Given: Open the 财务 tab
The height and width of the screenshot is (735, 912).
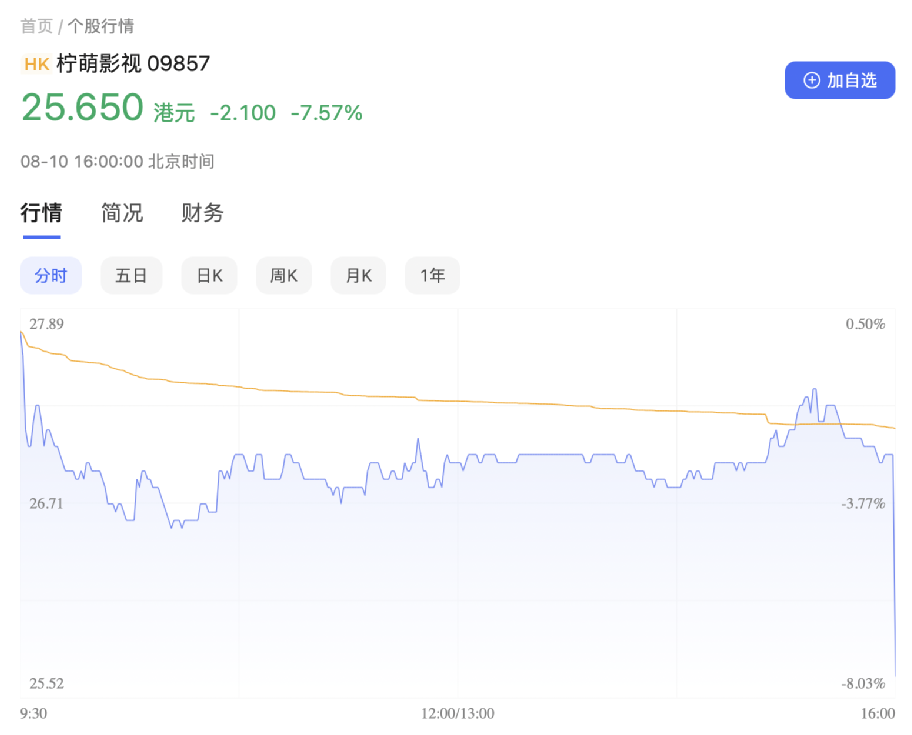Looking at the screenshot, I should coord(202,213).
